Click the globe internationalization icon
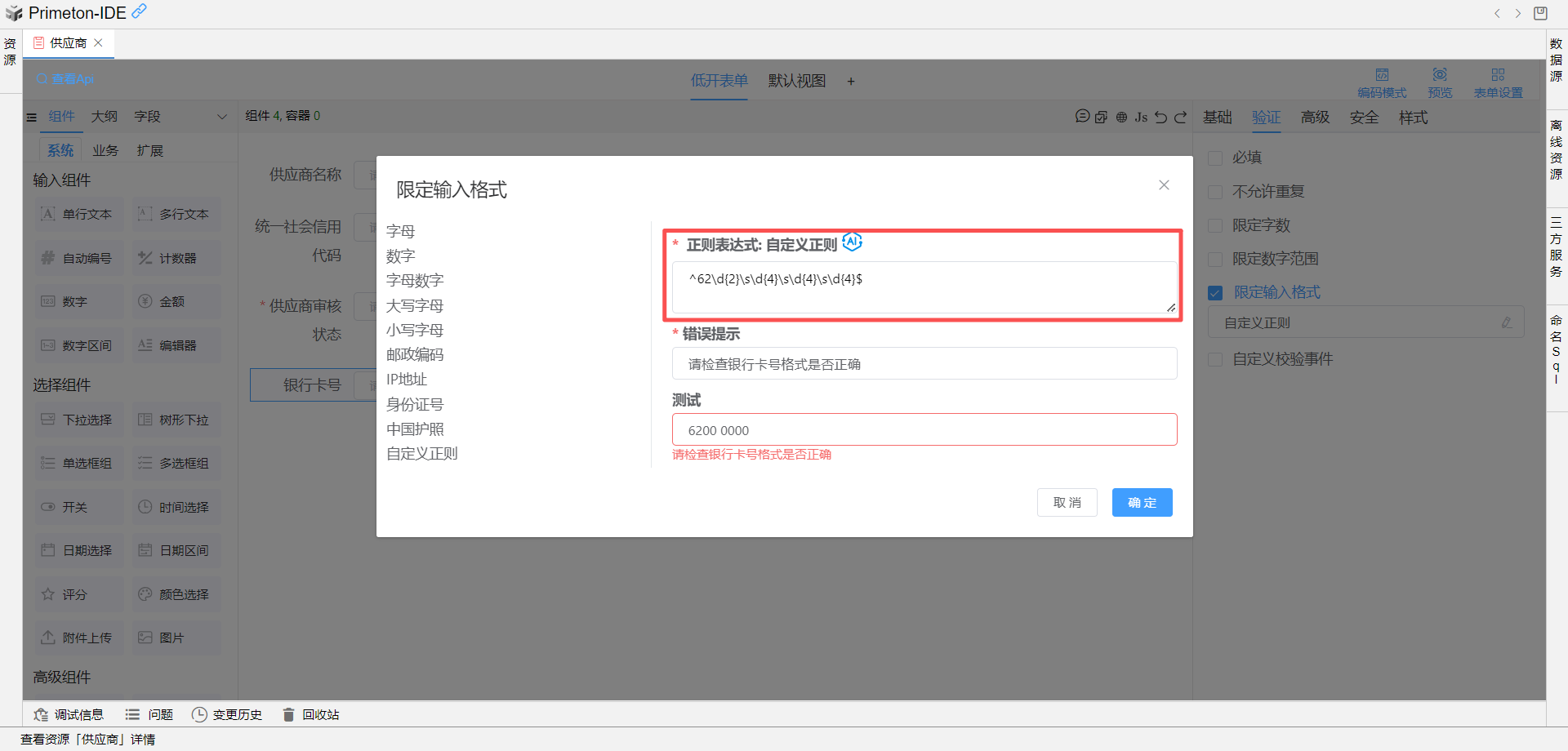 pos(1121,117)
